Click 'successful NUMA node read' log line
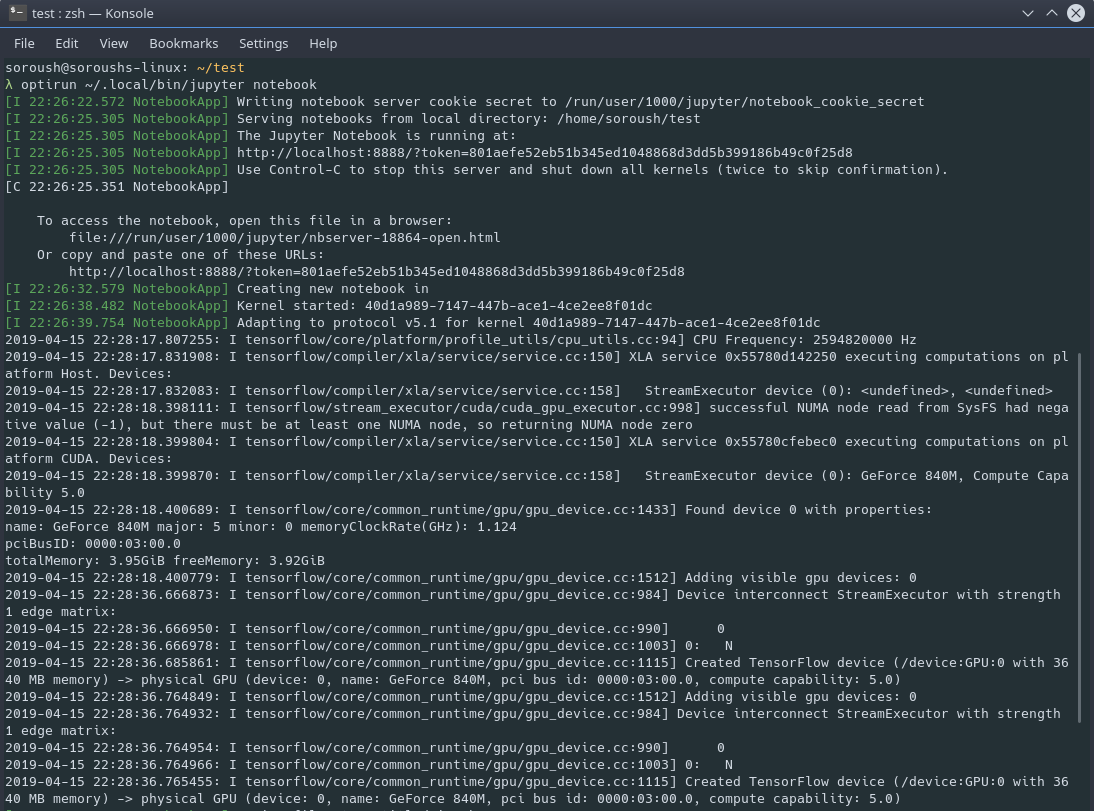 [537, 416]
